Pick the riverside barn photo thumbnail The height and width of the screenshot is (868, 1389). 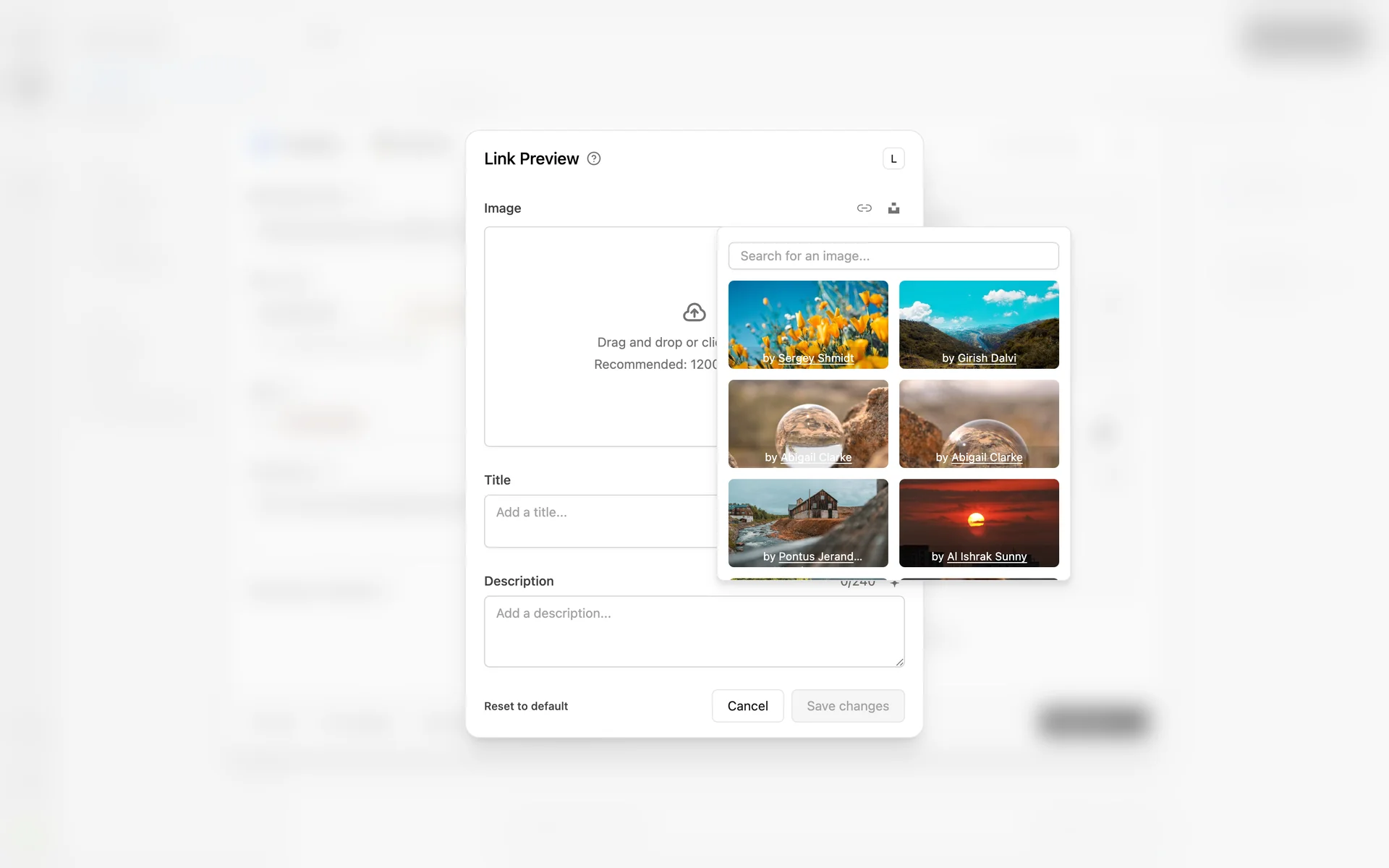[807, 515]
